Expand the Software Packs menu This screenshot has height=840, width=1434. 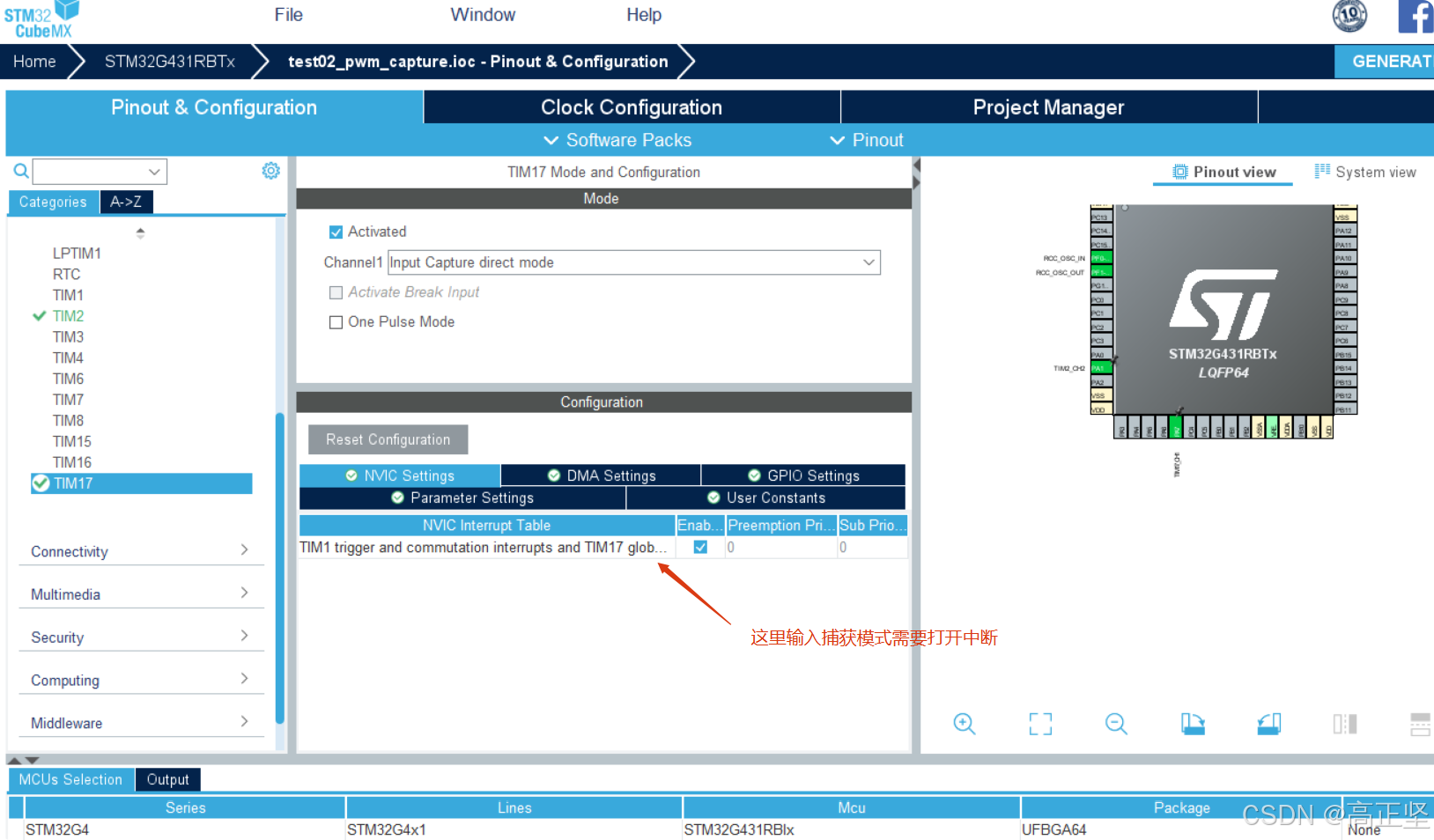[x=617, y=140]
